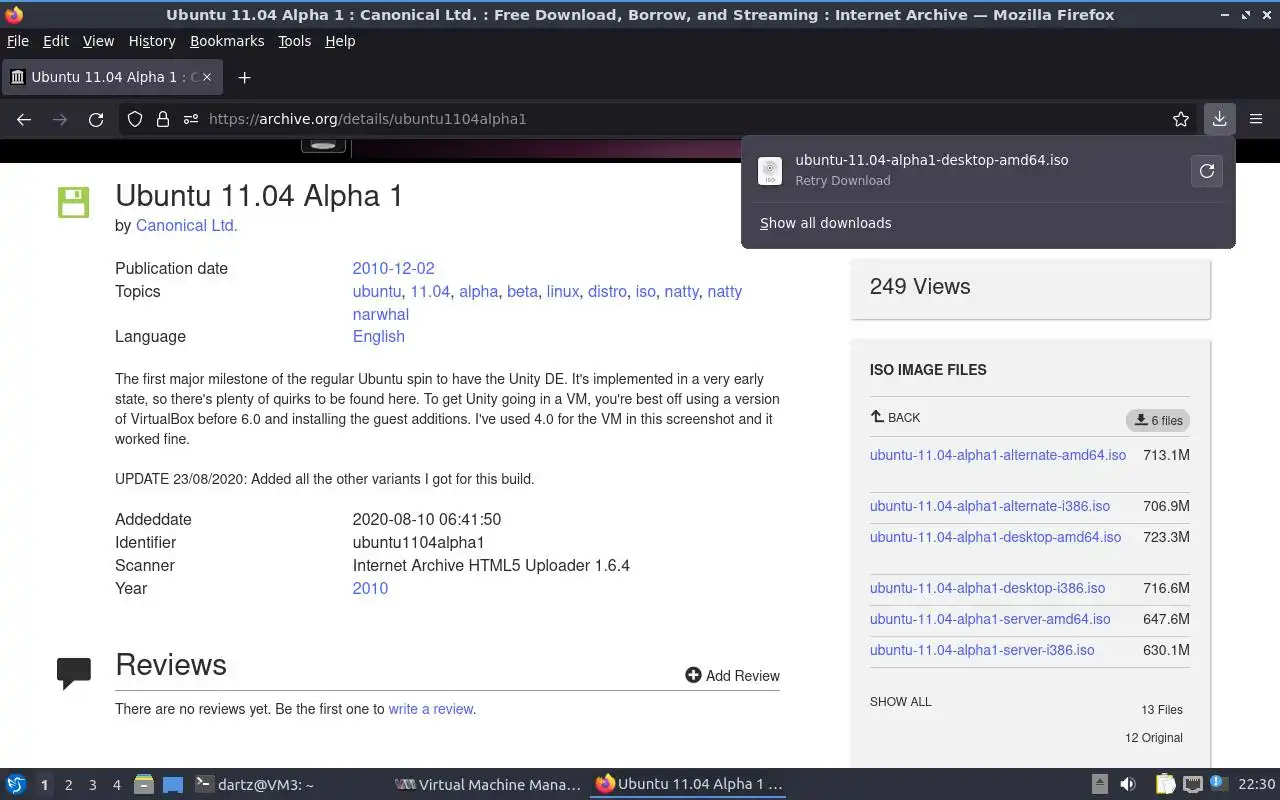Open the Help menu
This screenshot has height=800, width=1280.
click(340, 41)
